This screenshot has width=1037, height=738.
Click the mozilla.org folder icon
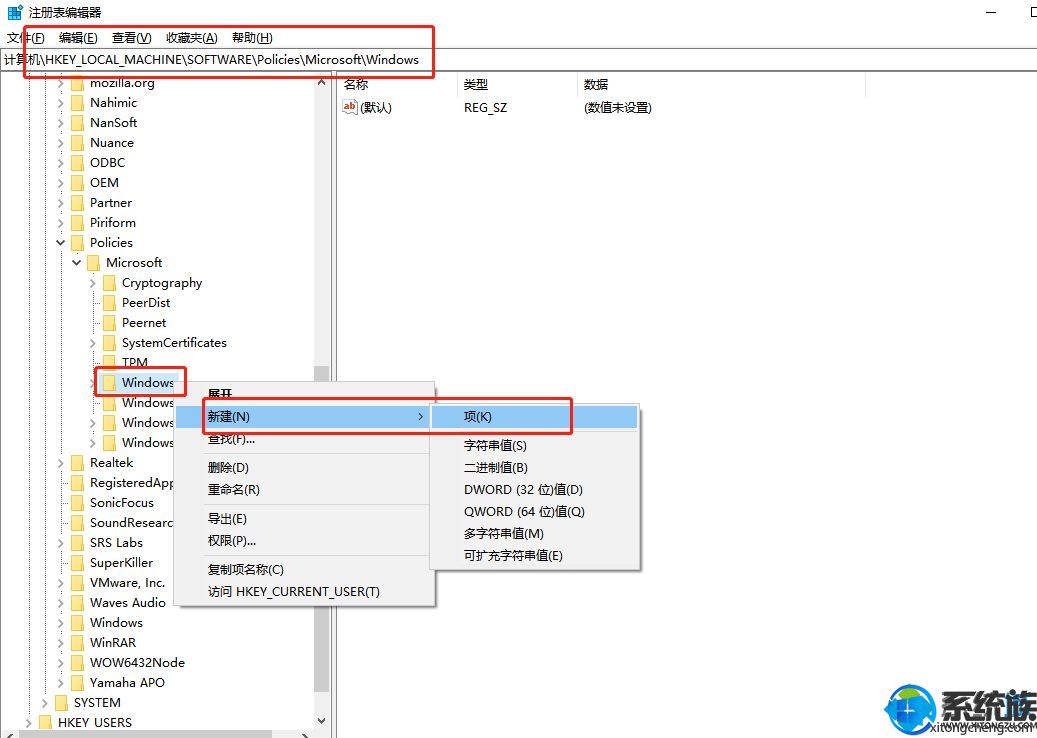tap(77, 83)
